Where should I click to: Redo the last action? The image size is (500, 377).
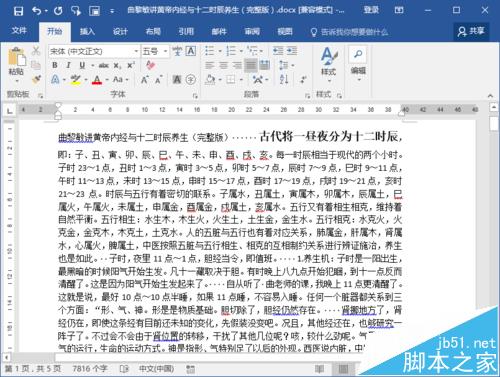58,11
